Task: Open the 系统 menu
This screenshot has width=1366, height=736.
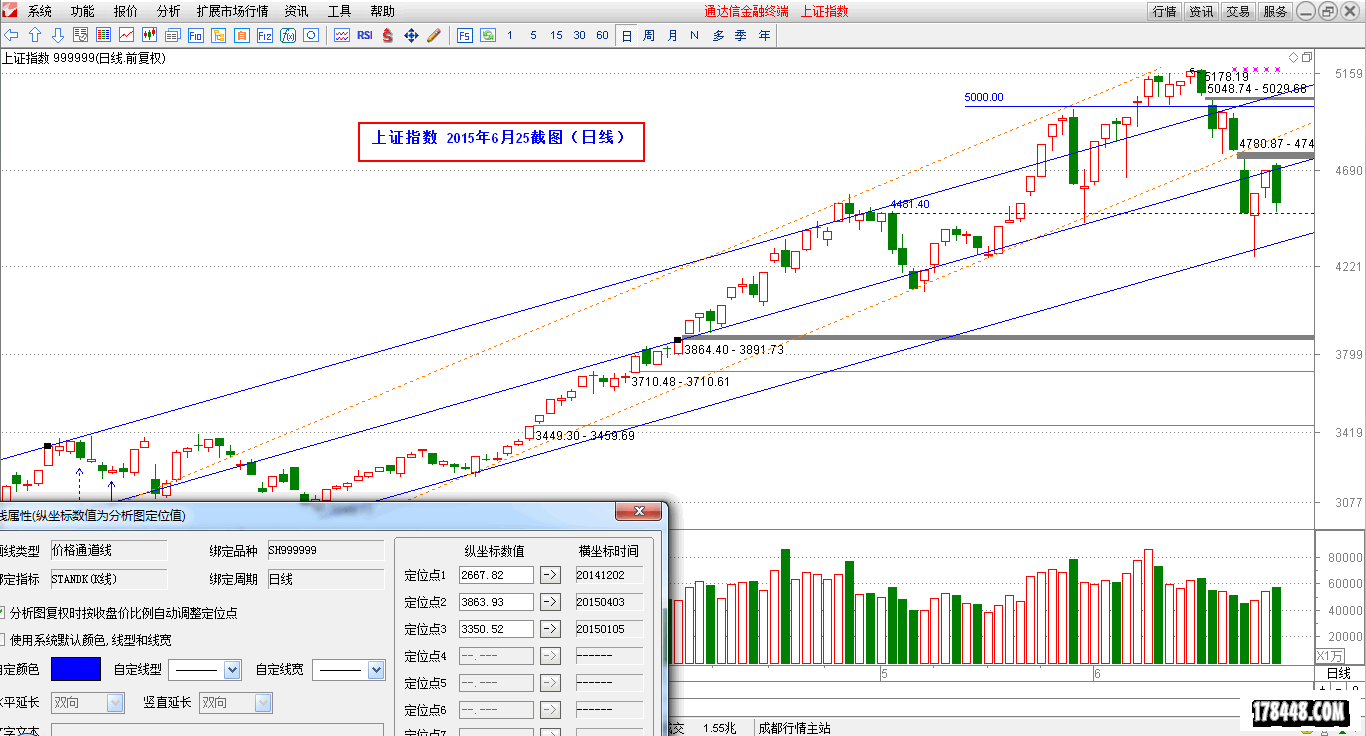Action: (x=40, y=11)
